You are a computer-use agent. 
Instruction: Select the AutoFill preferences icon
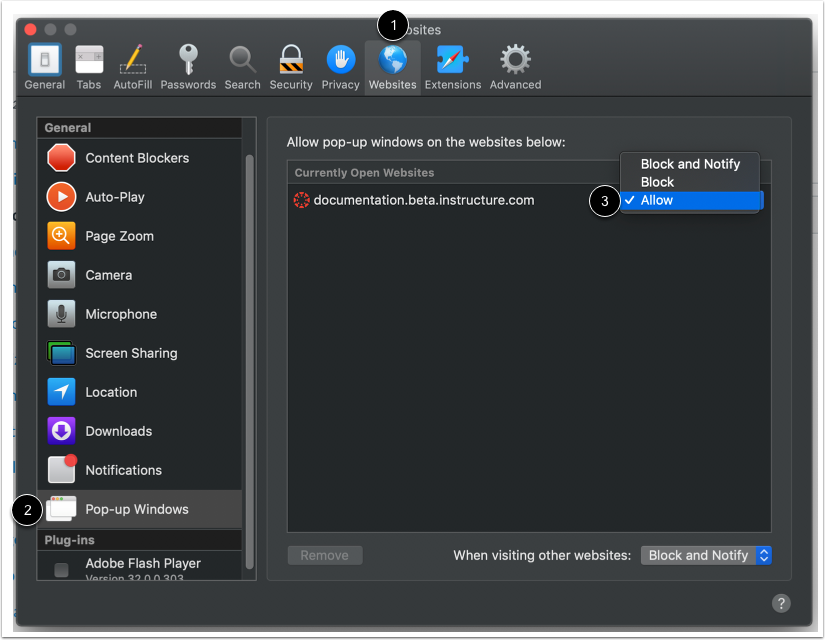click(x=133, y=65)
